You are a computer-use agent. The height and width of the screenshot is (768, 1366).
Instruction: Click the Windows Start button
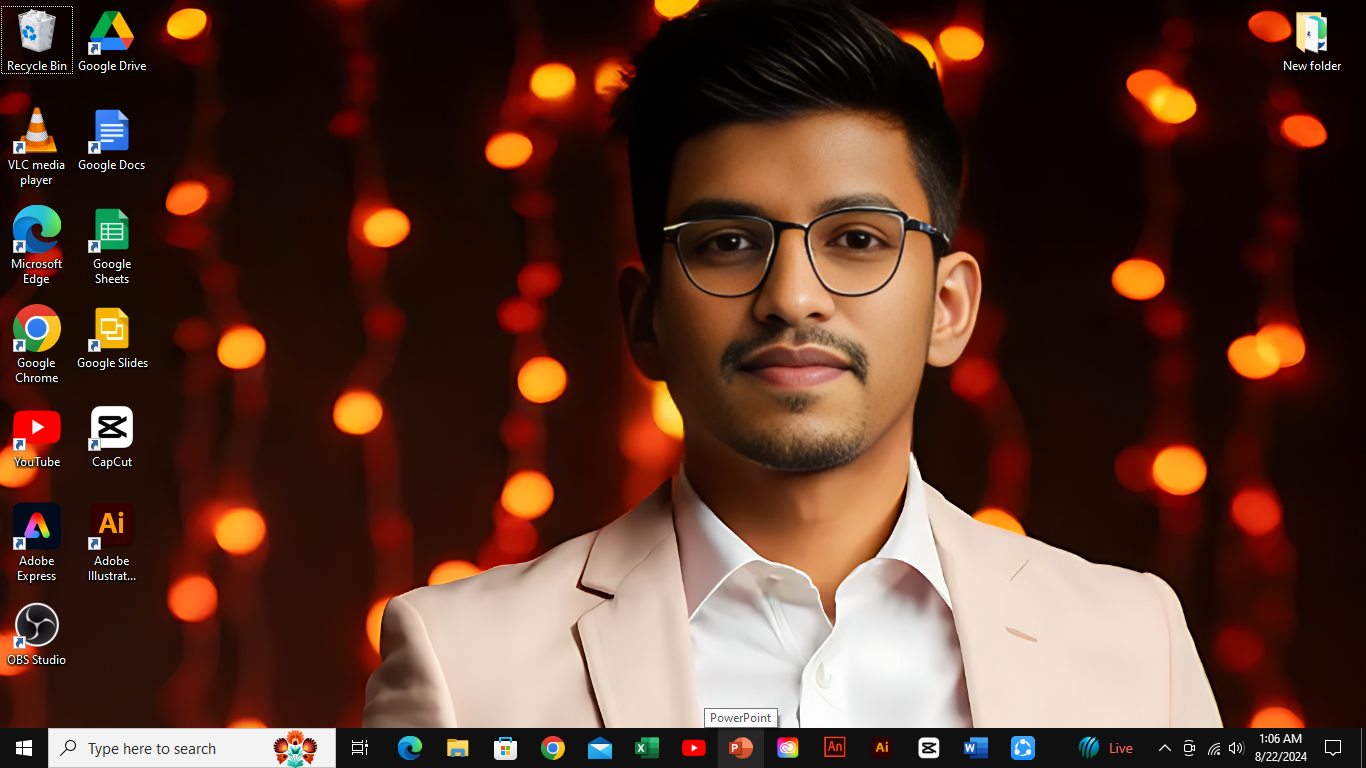tap(24, 748)
